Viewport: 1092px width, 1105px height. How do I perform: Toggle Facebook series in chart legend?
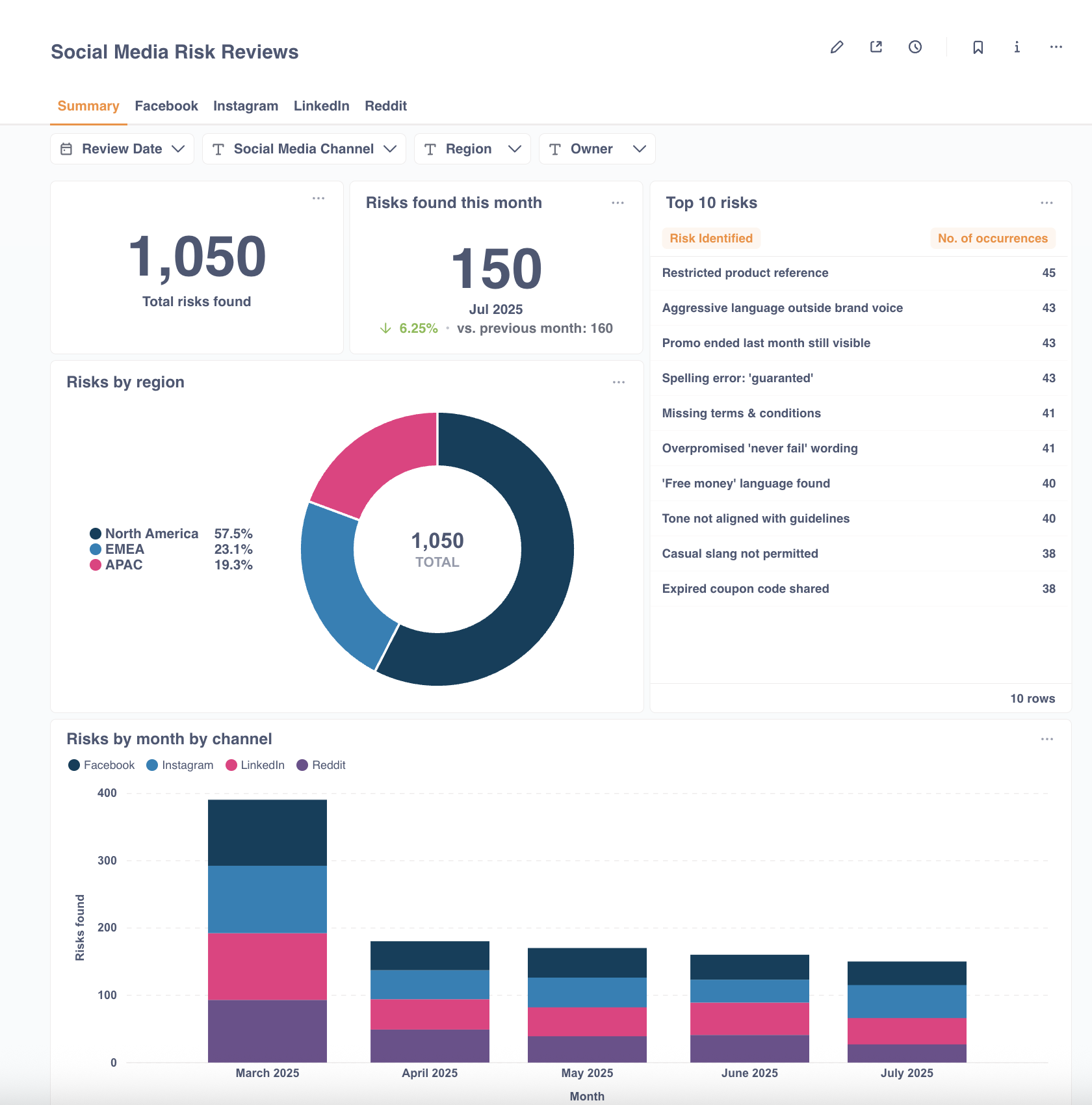(101, 765)
